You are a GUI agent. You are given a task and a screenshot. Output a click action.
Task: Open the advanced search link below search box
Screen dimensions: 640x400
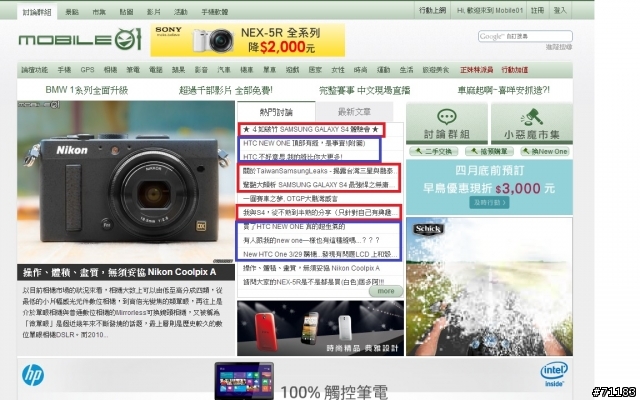click(559, 47)
